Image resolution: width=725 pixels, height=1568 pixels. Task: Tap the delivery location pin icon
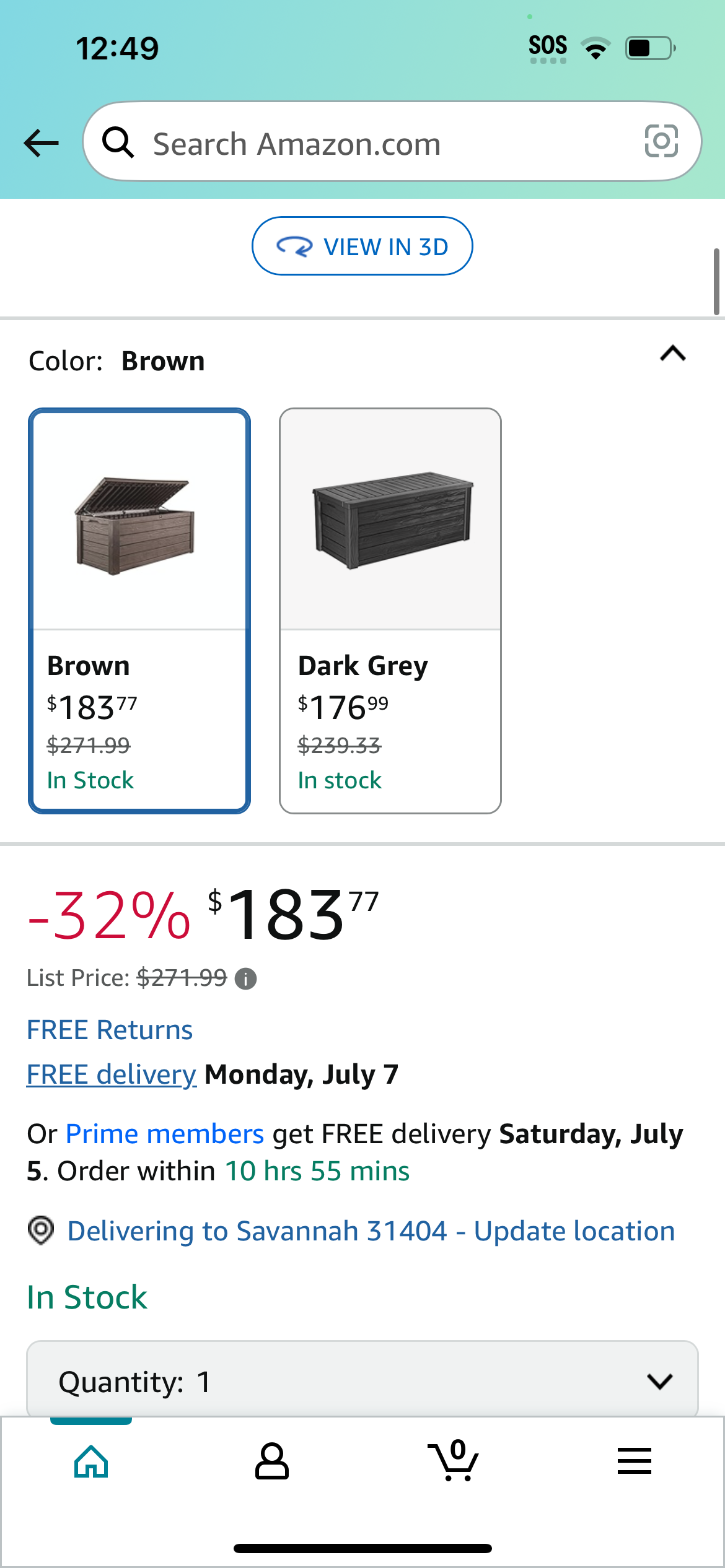[41, 1230]
